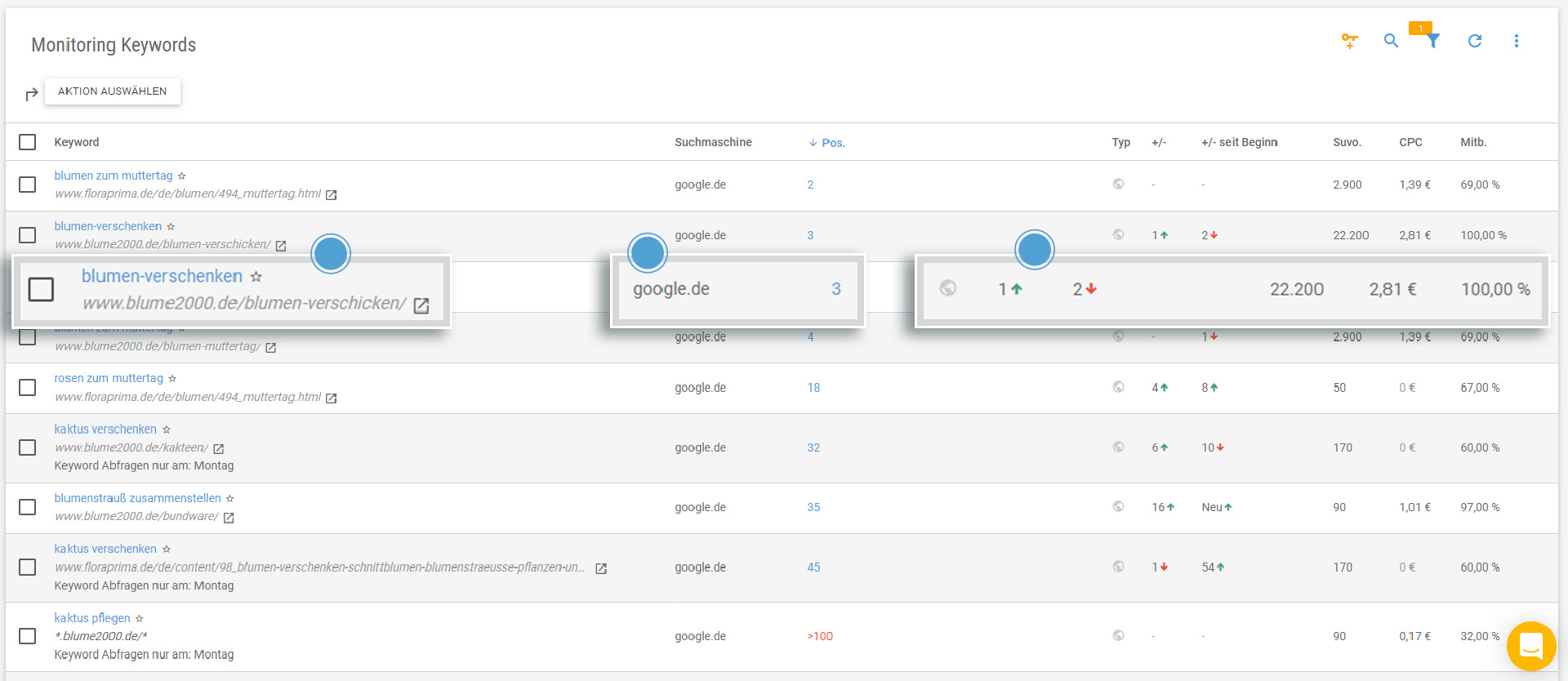Sort by the CPC column header
Image resolution: width=1568 pixels, height=681 pixels.
[1410, 142]
